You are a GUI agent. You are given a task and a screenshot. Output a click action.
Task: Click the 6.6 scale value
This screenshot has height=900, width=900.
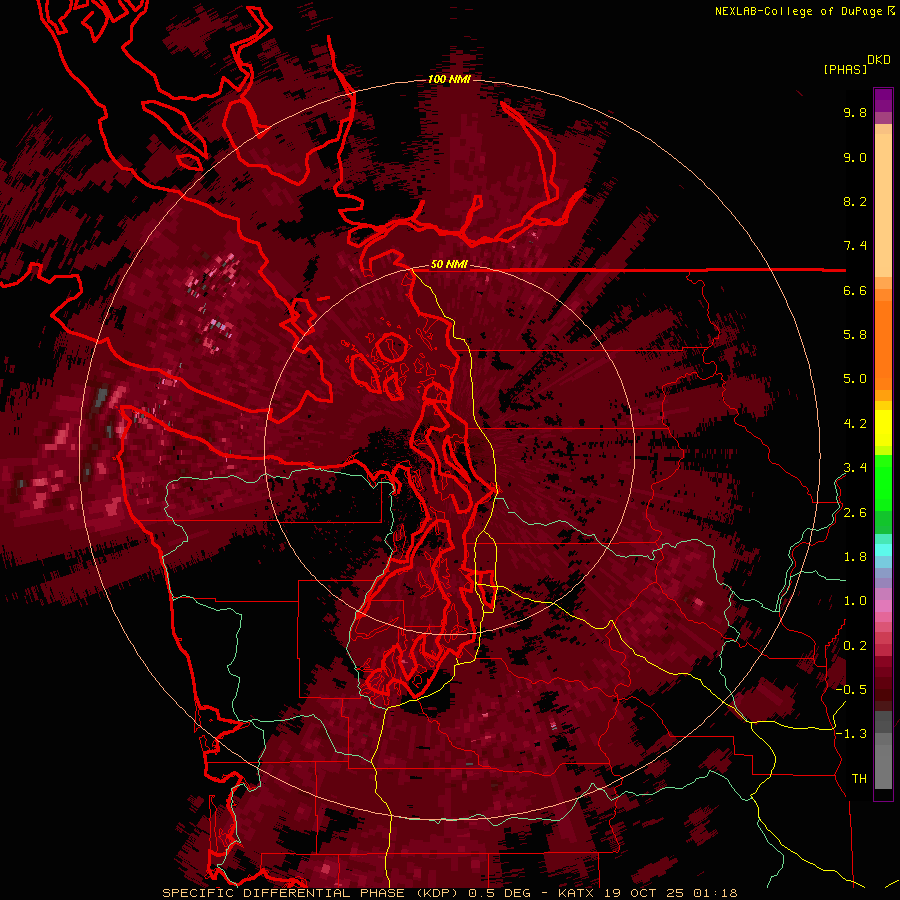click(855, 290)
